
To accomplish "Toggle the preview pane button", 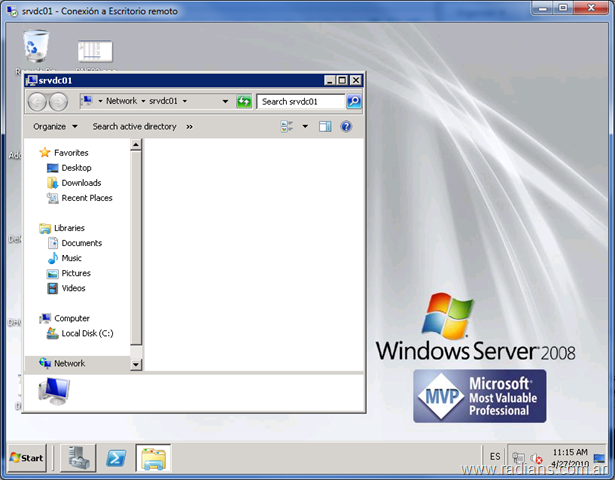I will pyautogui.click(x=325, y=127).
